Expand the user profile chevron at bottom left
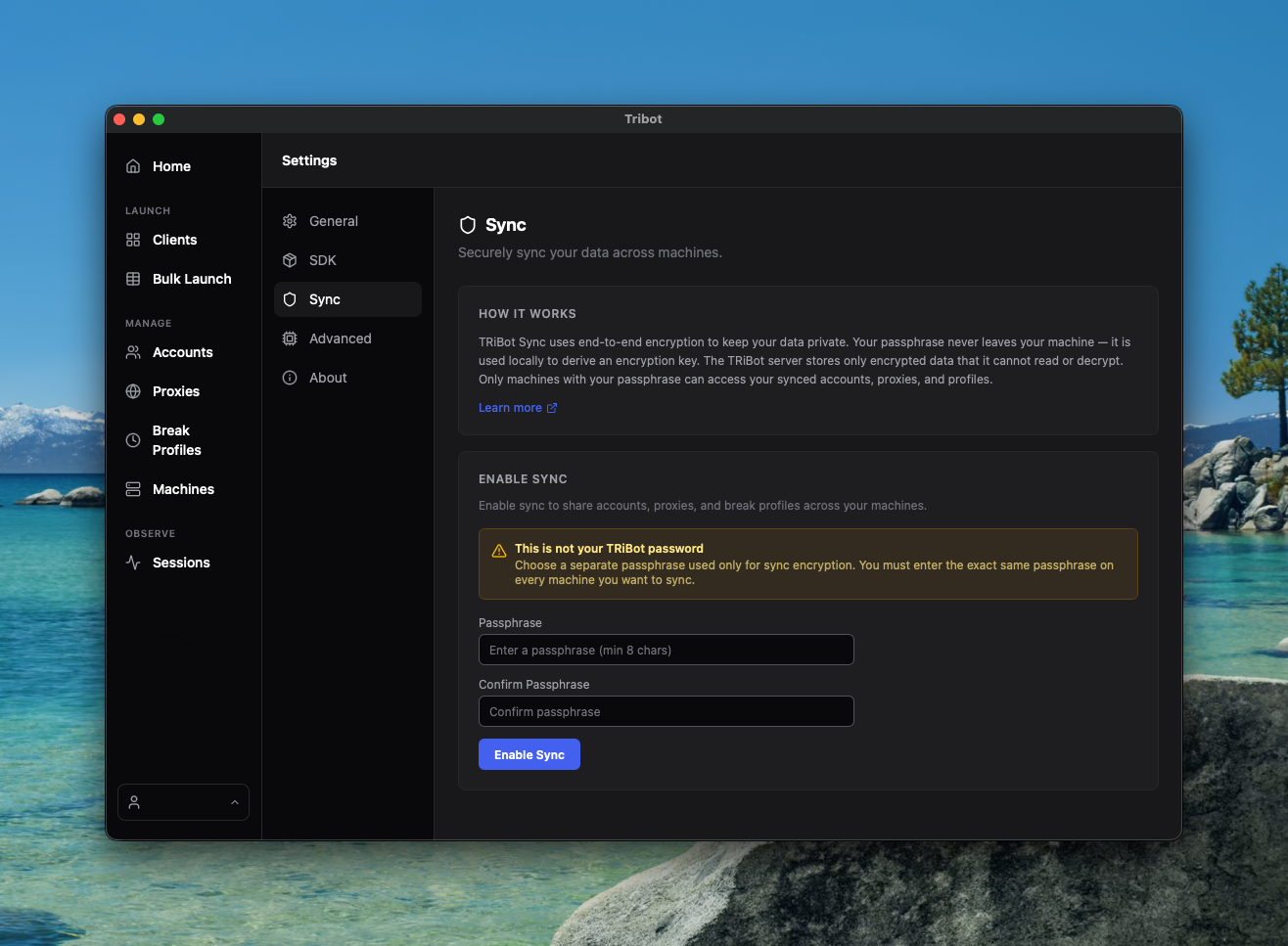The width and height of the screenshot is (1288, 946). pos(235,801)
